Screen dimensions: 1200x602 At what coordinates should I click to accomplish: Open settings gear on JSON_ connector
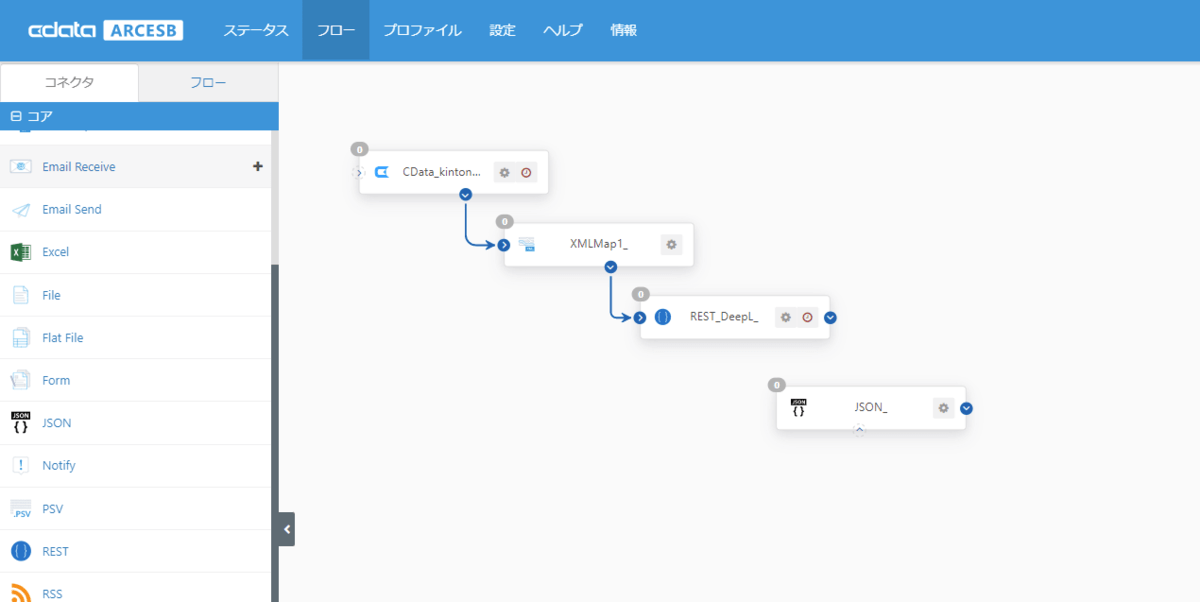pyautogui.click(x=944, y=408)
